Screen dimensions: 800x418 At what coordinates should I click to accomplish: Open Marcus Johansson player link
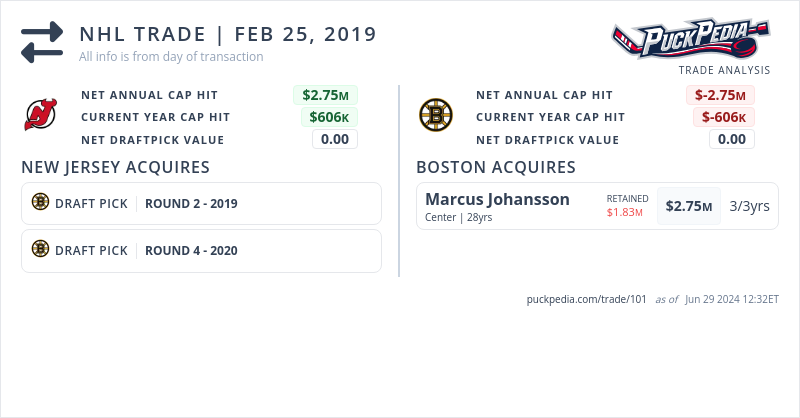497,199
